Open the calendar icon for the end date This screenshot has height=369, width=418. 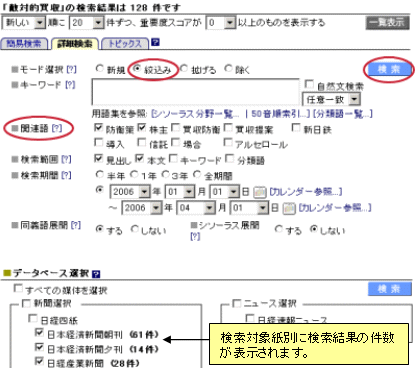point(289,208)
